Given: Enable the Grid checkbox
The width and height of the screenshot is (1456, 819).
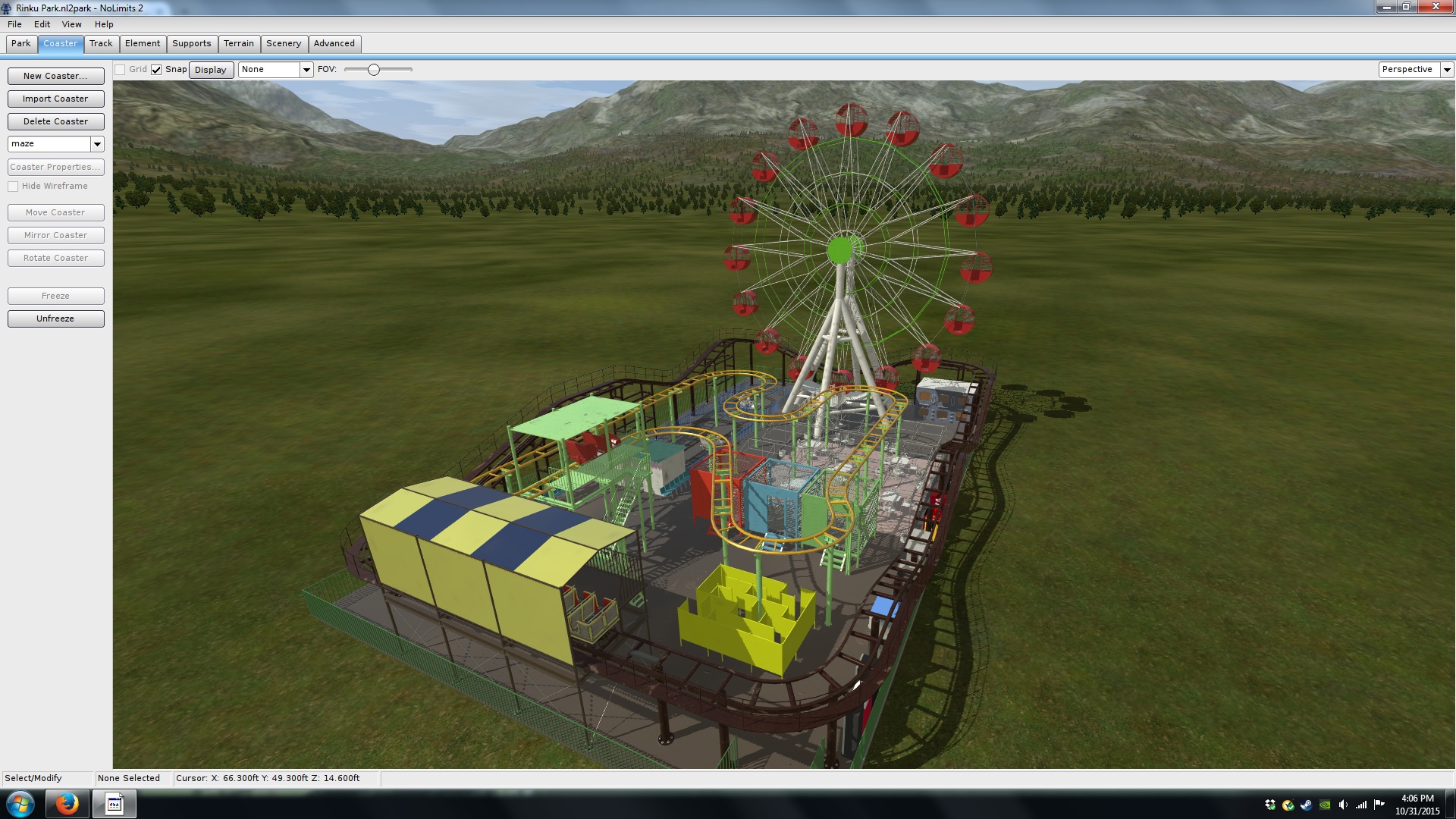Looking at the screenshot, I should 120,70.
